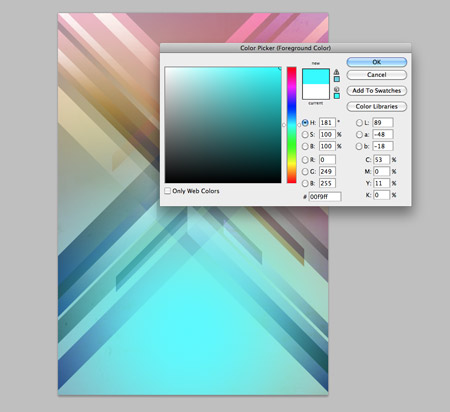Image resolution: width=450 pixels, height=412 pixels.
Task: Click the hex field showing 00f9ff
Action: pos(325,197)
